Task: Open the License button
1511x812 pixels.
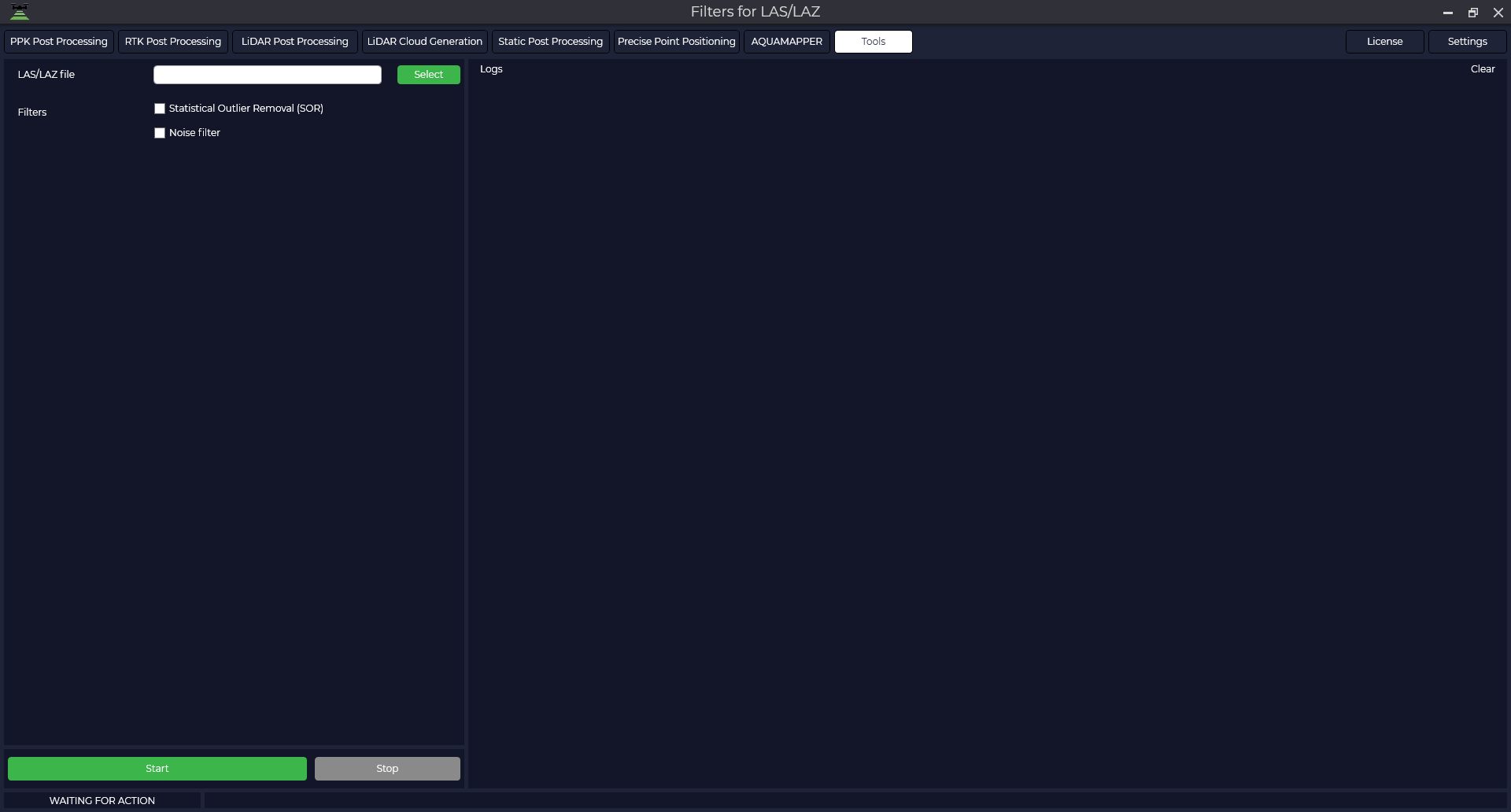Action: click(1385, 42)
